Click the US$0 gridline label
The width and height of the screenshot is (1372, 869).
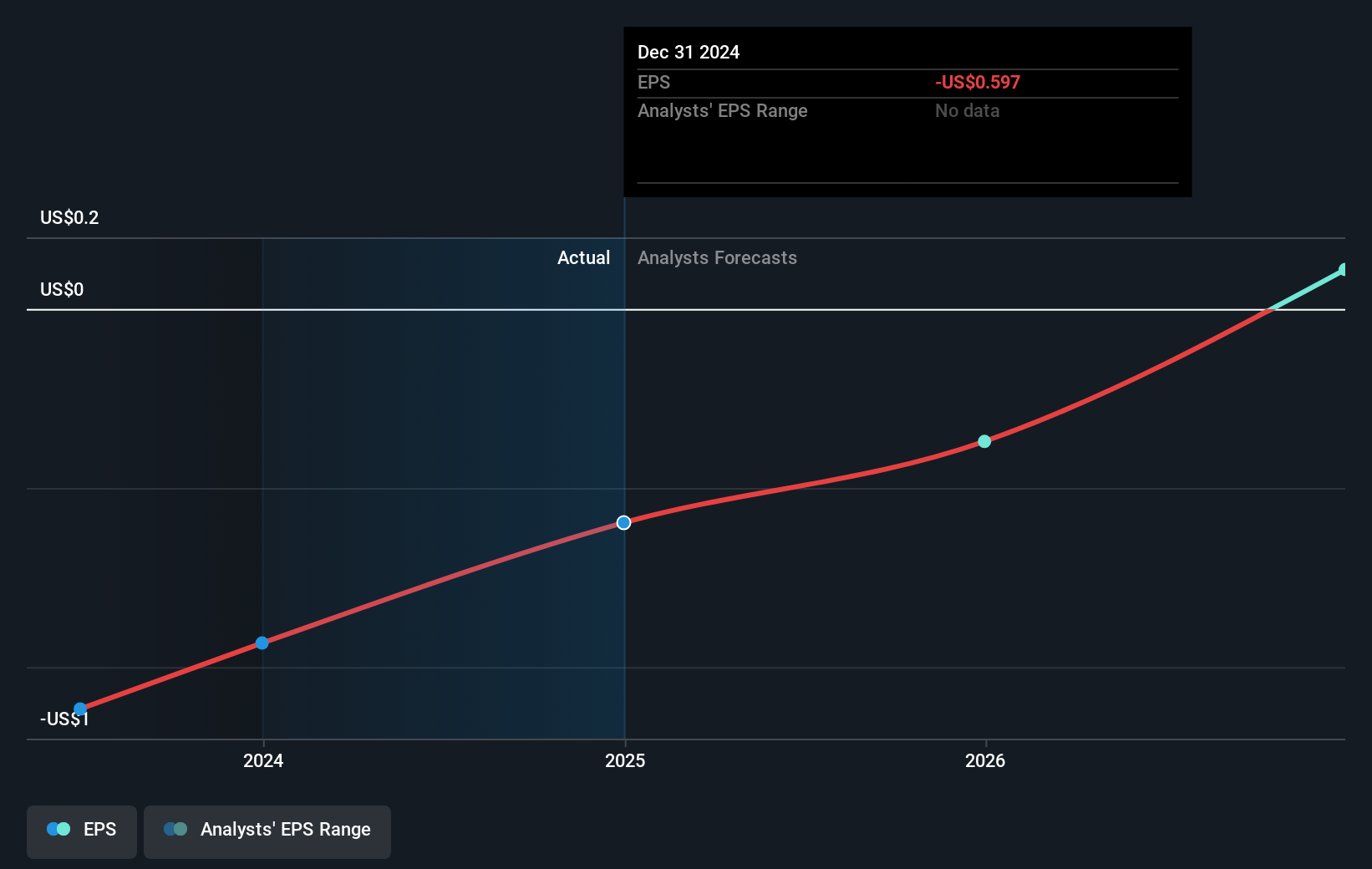tap(60, 289)
